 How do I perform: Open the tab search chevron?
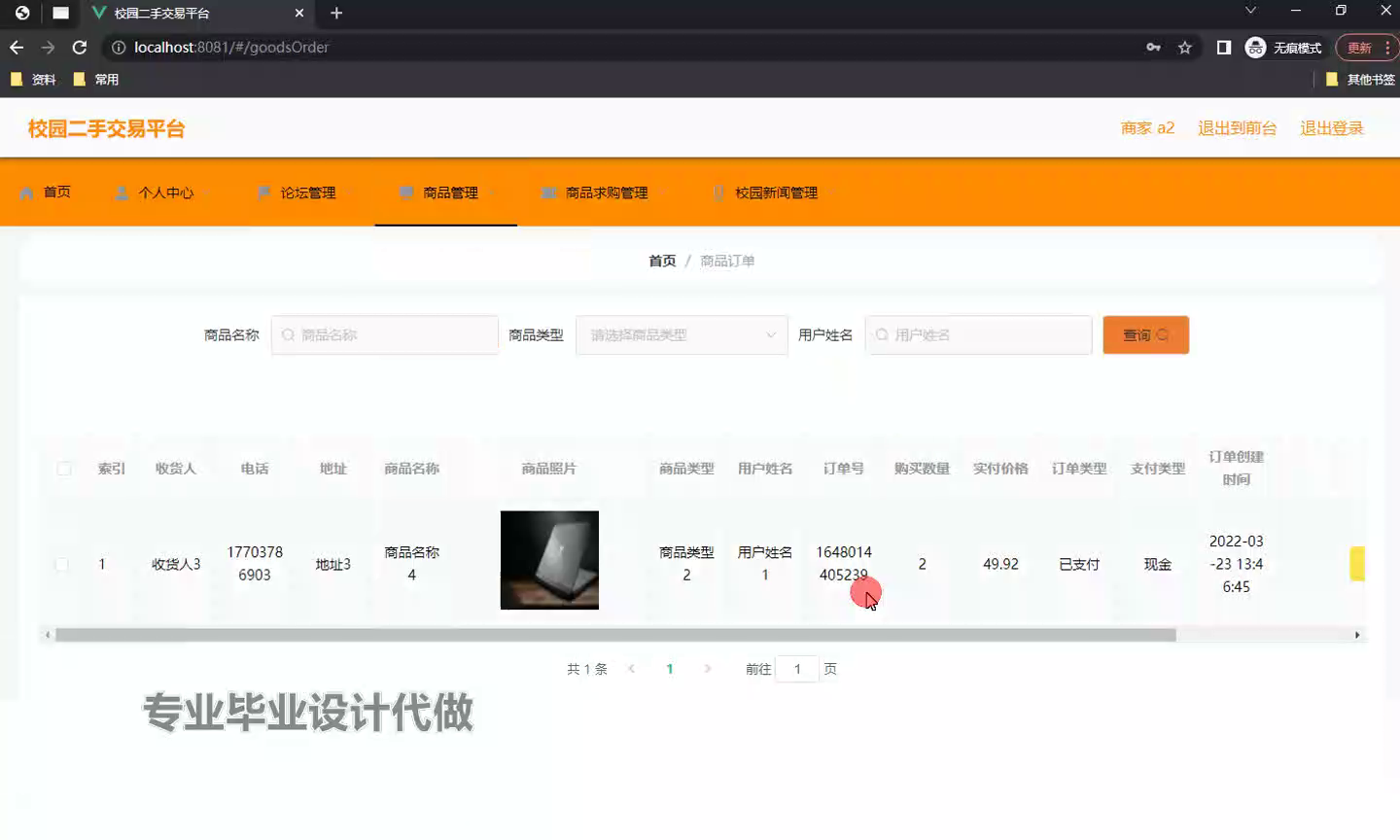click(1251, 11)
